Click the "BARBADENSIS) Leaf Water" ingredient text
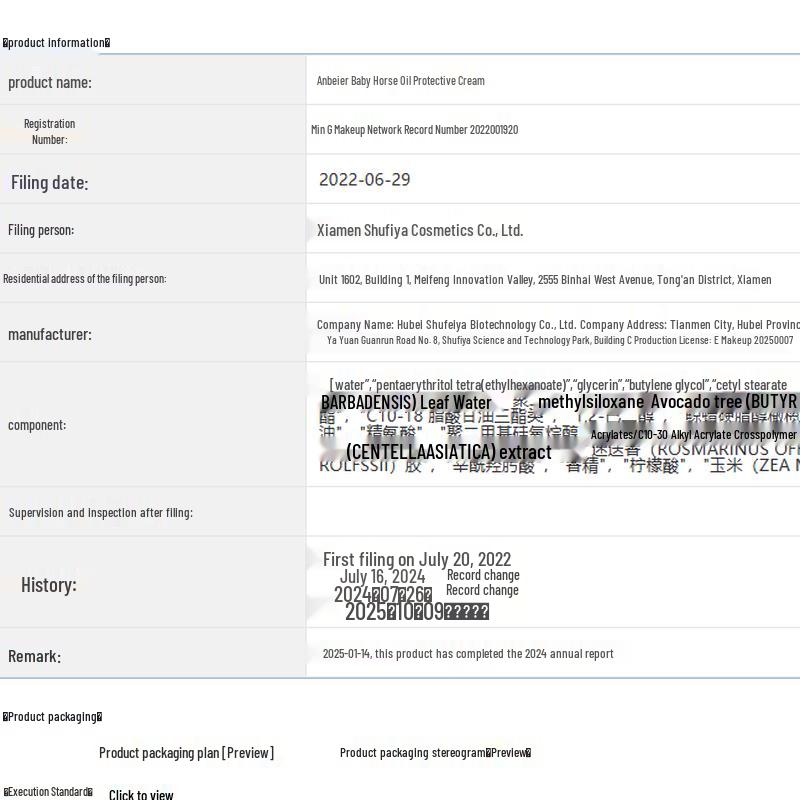 pos(406,403)
